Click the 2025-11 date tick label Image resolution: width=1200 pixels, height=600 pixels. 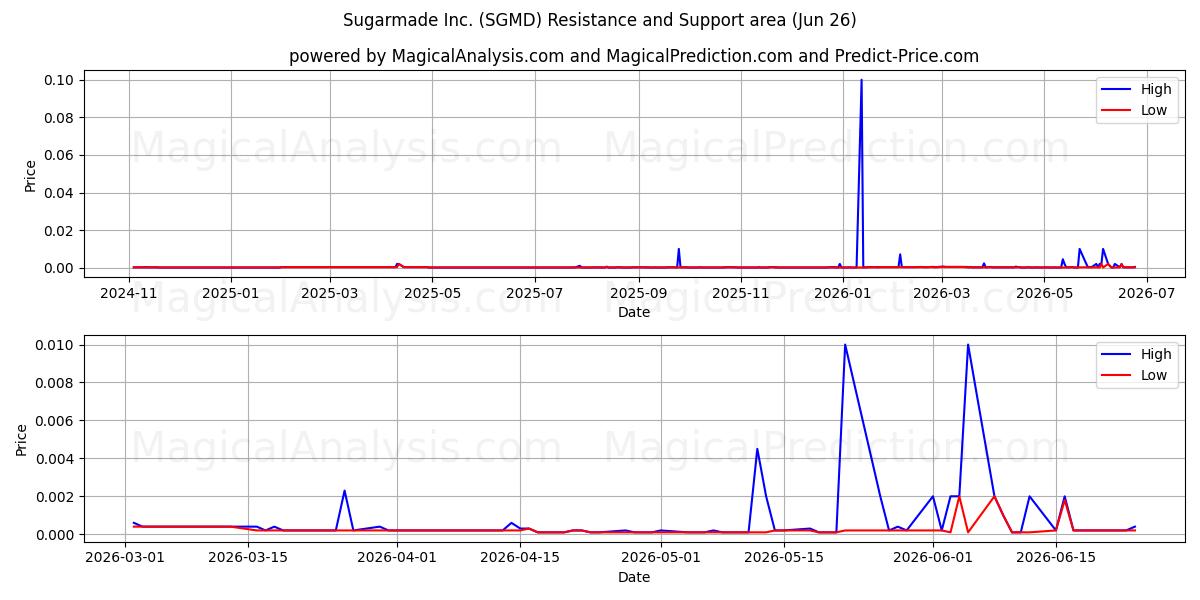(x=739, y=293)
